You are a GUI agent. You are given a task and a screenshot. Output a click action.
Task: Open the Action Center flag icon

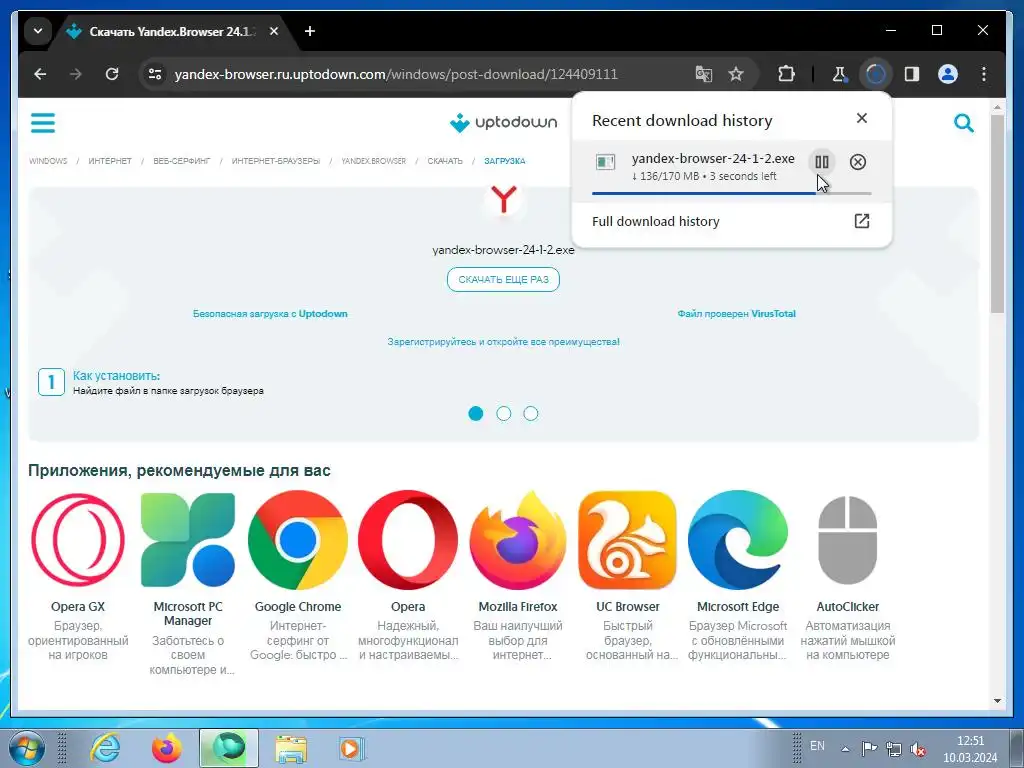point(869,749)
